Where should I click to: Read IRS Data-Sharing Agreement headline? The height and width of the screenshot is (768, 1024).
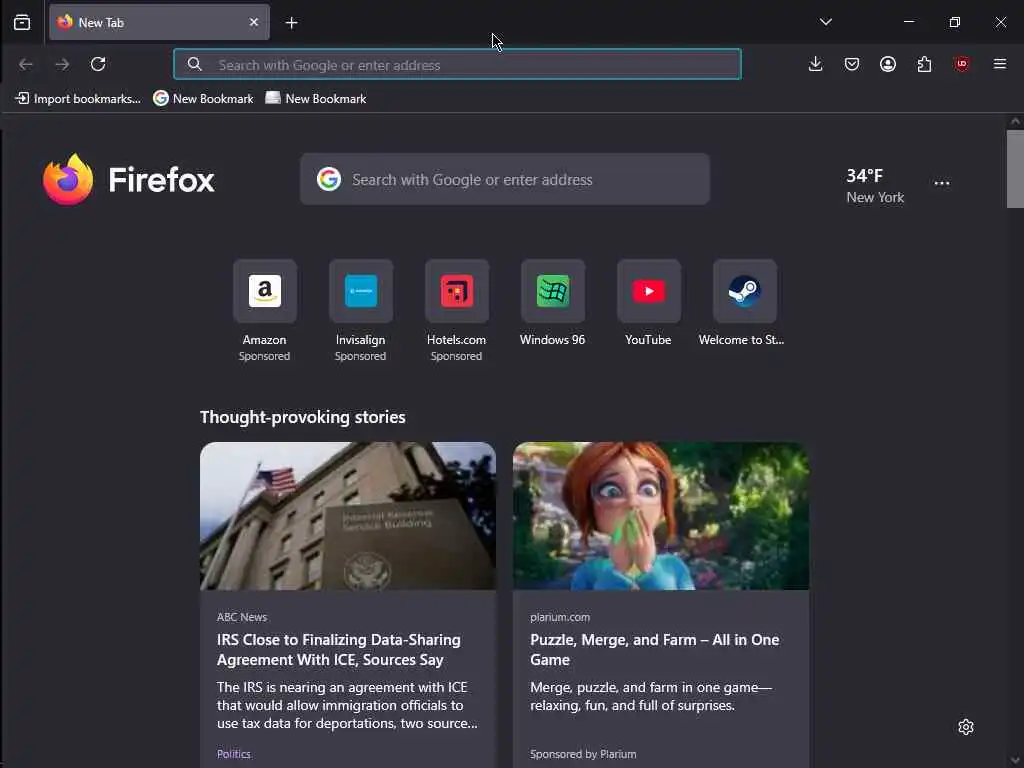click(x=338, y=650)
